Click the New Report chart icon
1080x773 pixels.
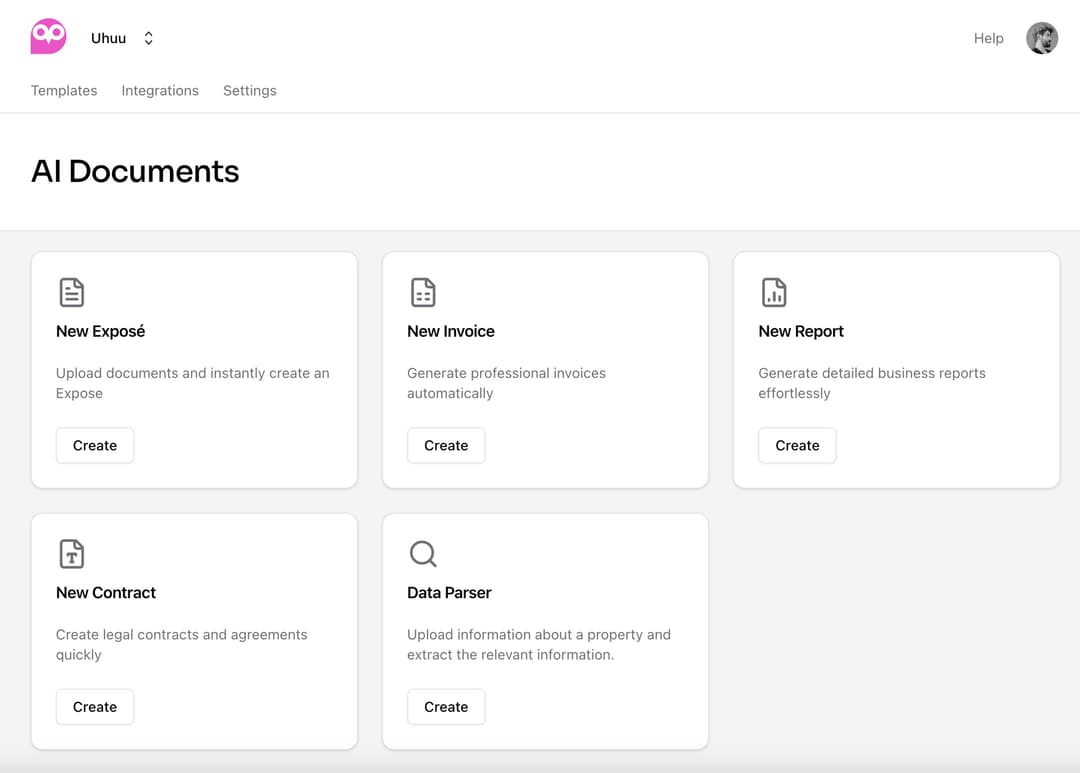tap(774, 292)
